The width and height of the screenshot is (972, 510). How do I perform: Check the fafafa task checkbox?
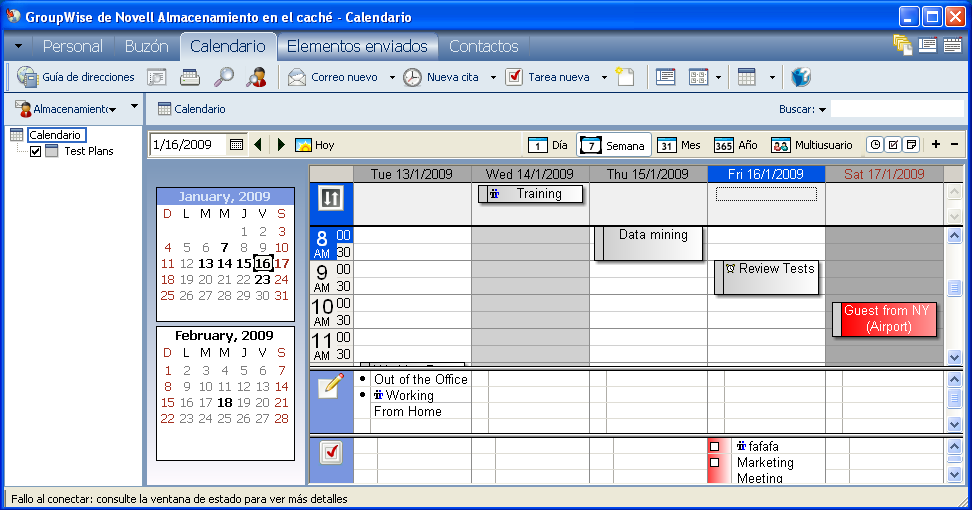pos(715,446)
